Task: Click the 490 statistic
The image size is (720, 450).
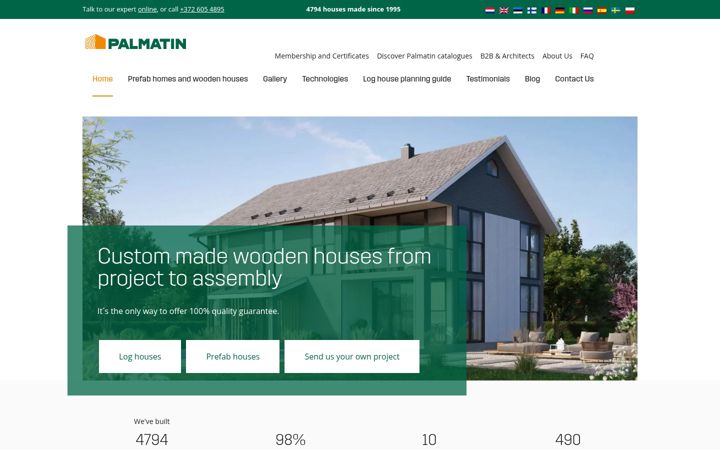Action: click(568, 439)
